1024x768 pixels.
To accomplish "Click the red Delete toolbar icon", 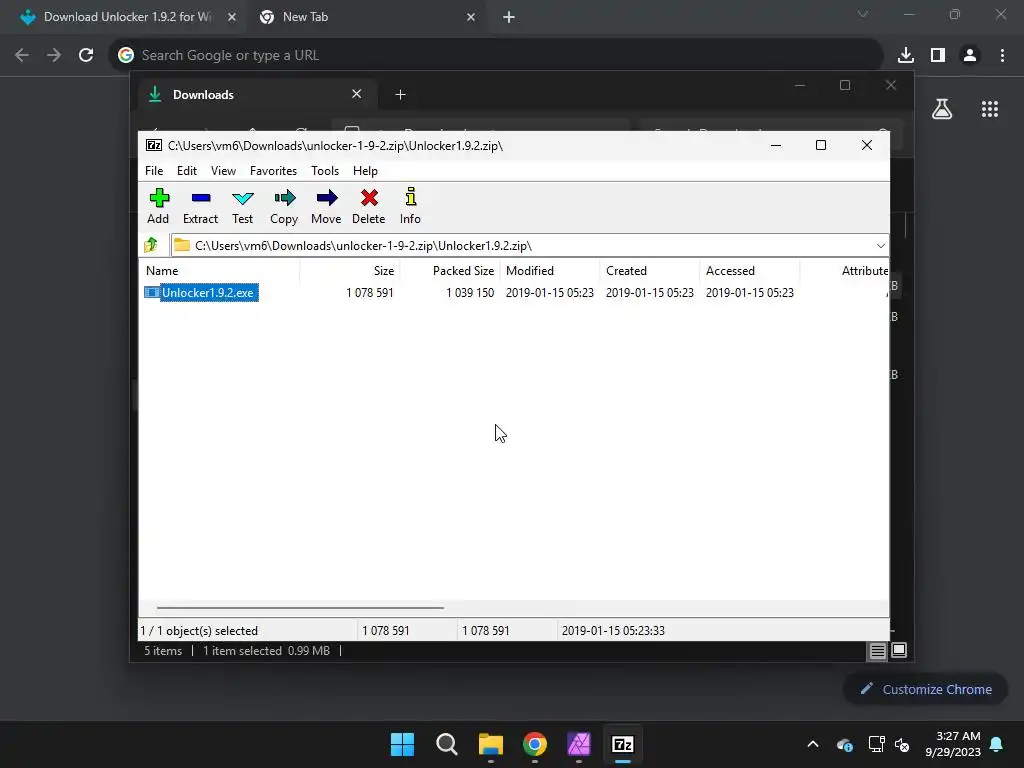I will click(368, 206).
